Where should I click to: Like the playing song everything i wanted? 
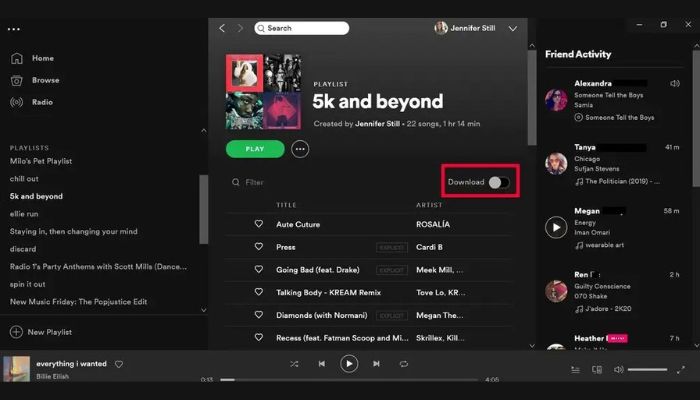[119, 364]
